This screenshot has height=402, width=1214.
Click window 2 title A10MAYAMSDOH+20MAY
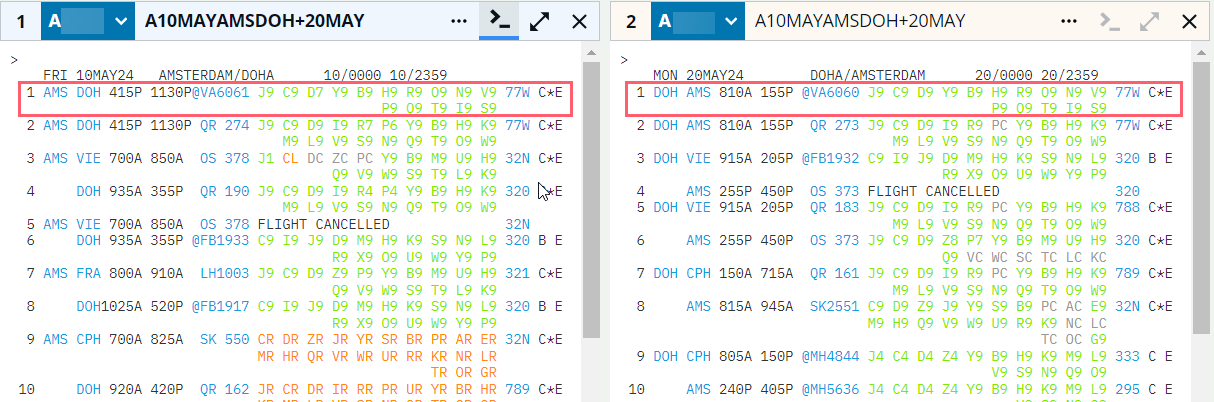click(860, 21)
